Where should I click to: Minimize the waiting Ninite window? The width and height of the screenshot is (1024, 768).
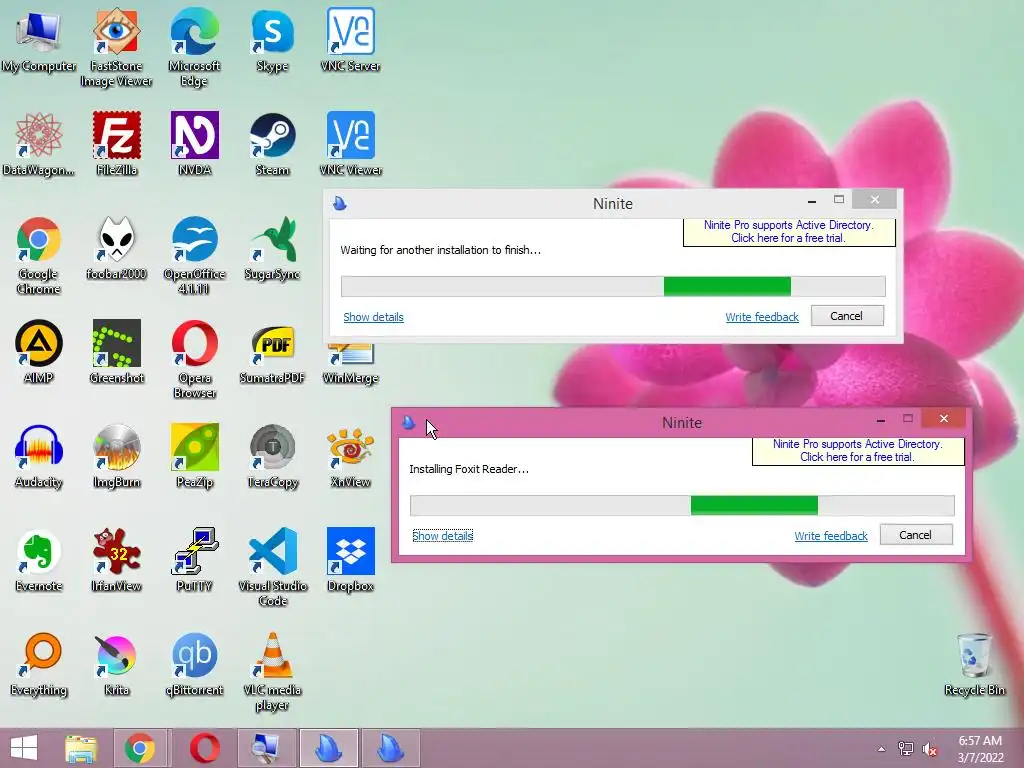(x=812, y=200)
